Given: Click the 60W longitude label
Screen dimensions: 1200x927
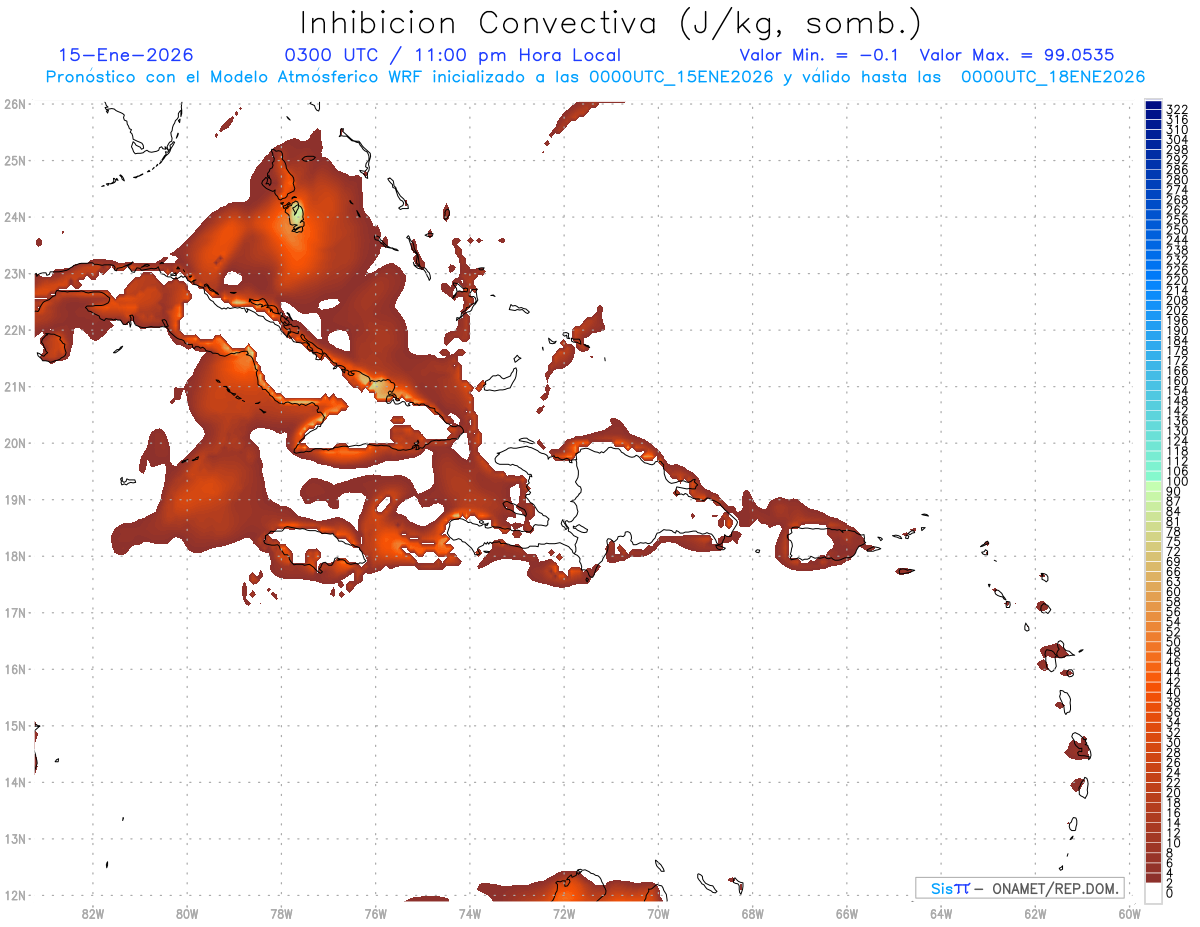Looking at the screenshot, I should pos(1130,913).
